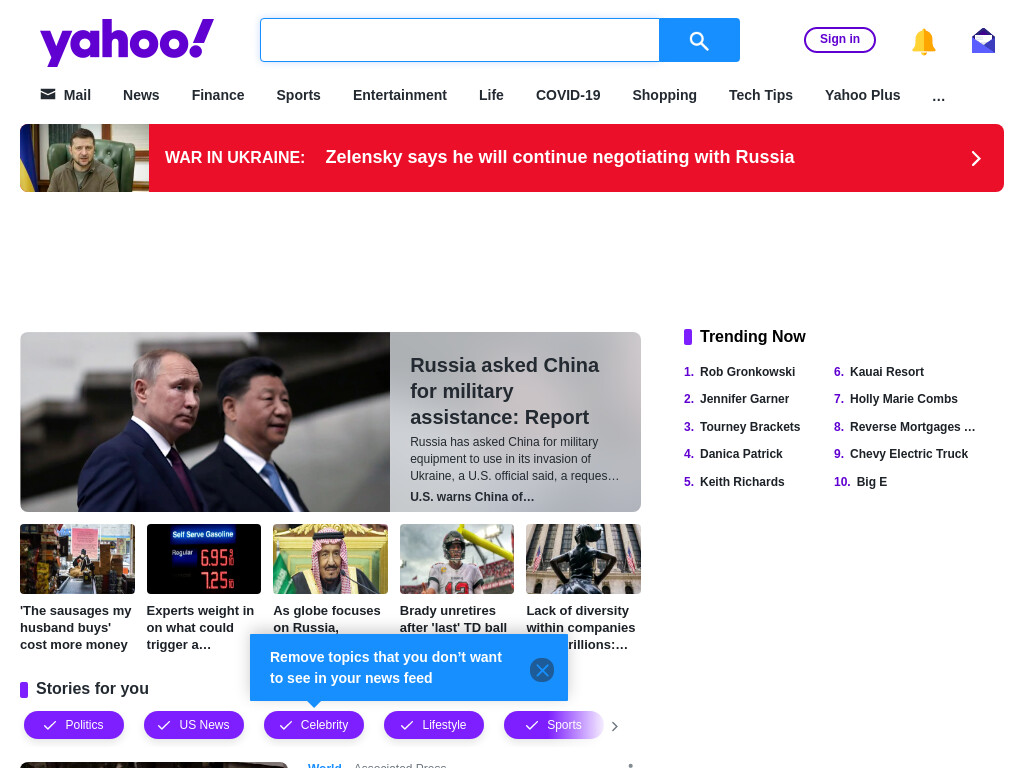Image resolution: width=1024 pixels, height=768 pixels.
Task: Open the Saudi king thumbnail
Action: (x=330, y=559)
